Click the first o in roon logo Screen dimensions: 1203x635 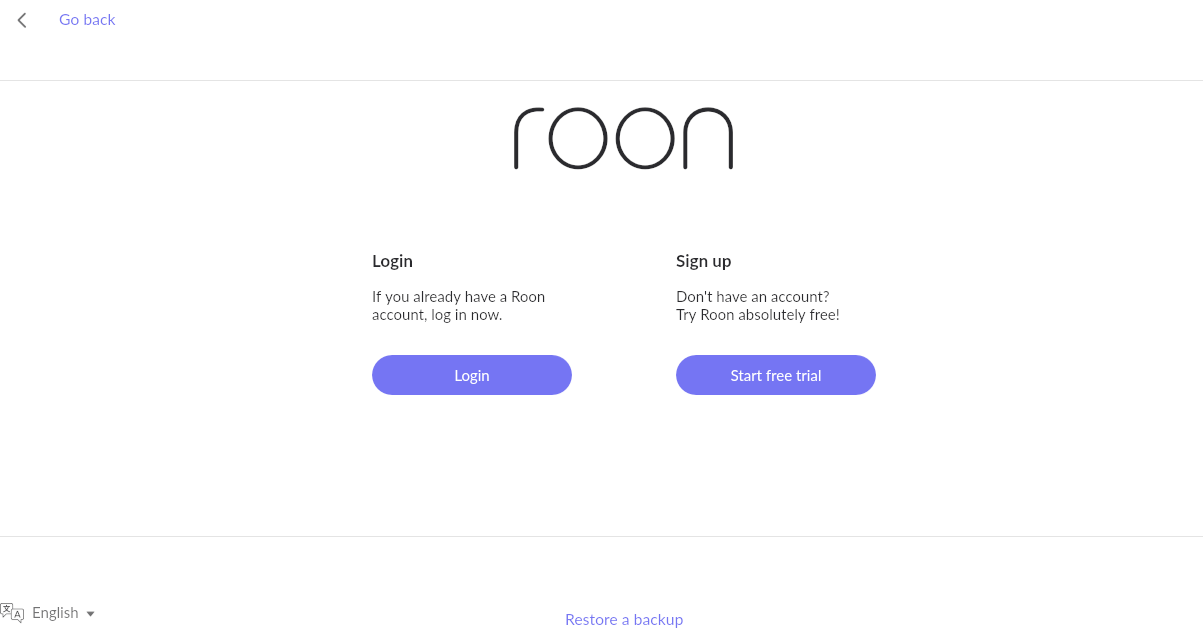tap(578, 138)
